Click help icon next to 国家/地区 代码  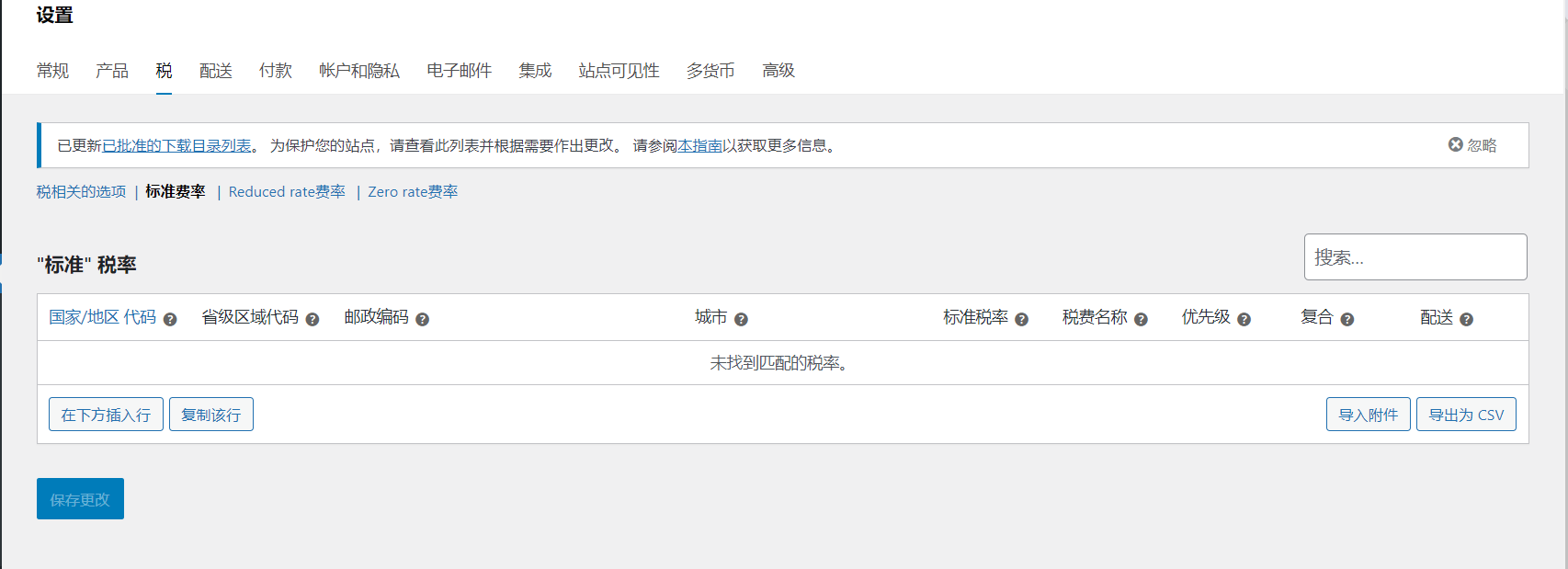(x=170, y=320)
